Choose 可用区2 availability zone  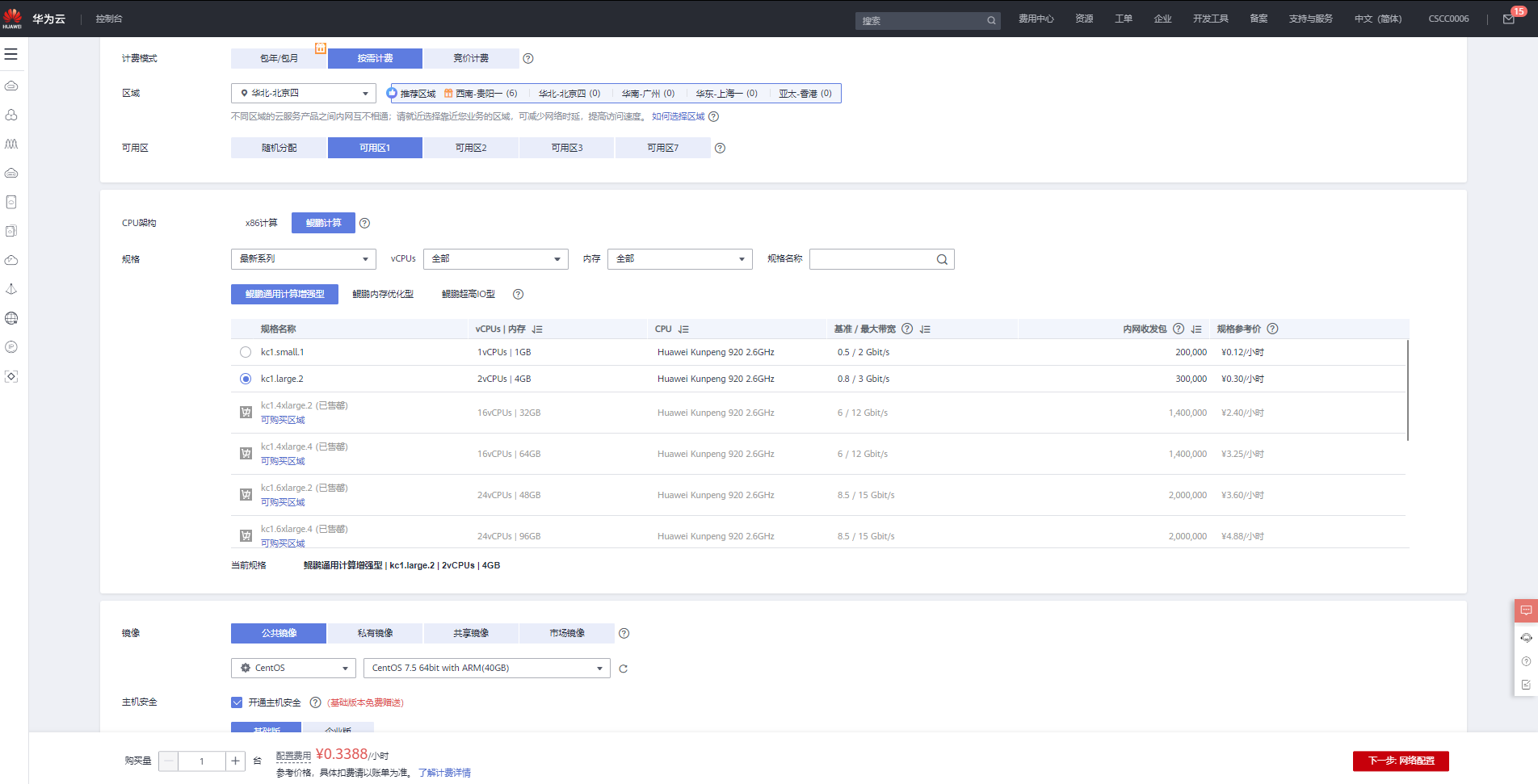click(x=471, y=148)
